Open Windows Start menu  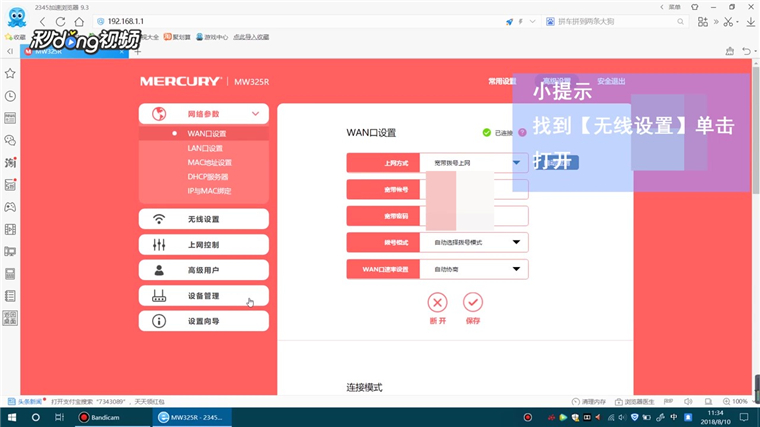(x=12, y=417)
